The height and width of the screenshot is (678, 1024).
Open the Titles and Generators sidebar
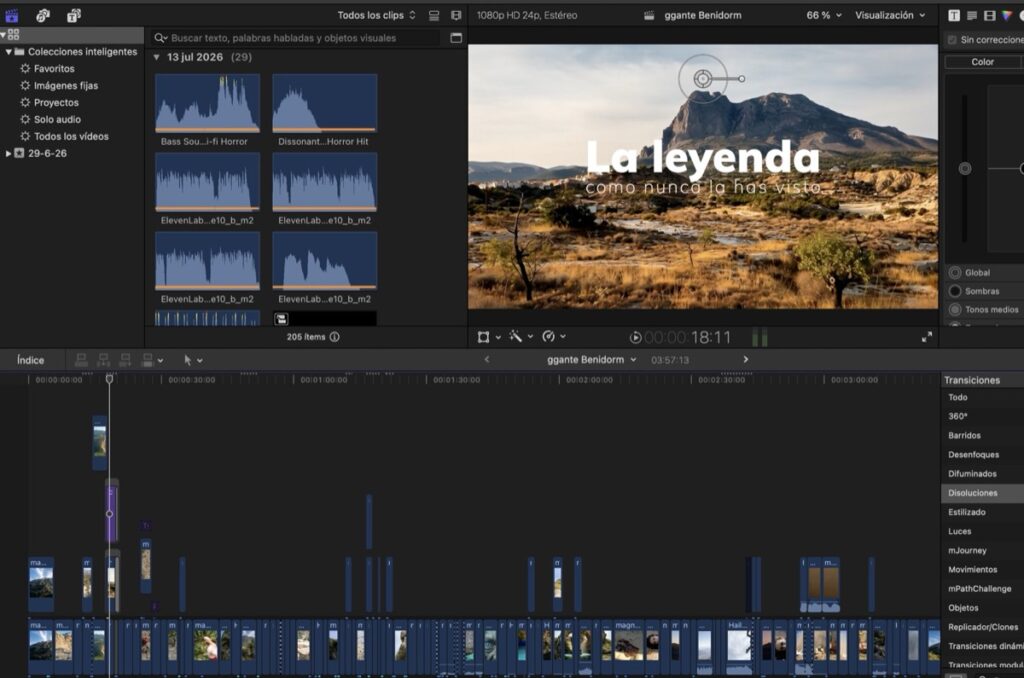[x=74, y=15]
